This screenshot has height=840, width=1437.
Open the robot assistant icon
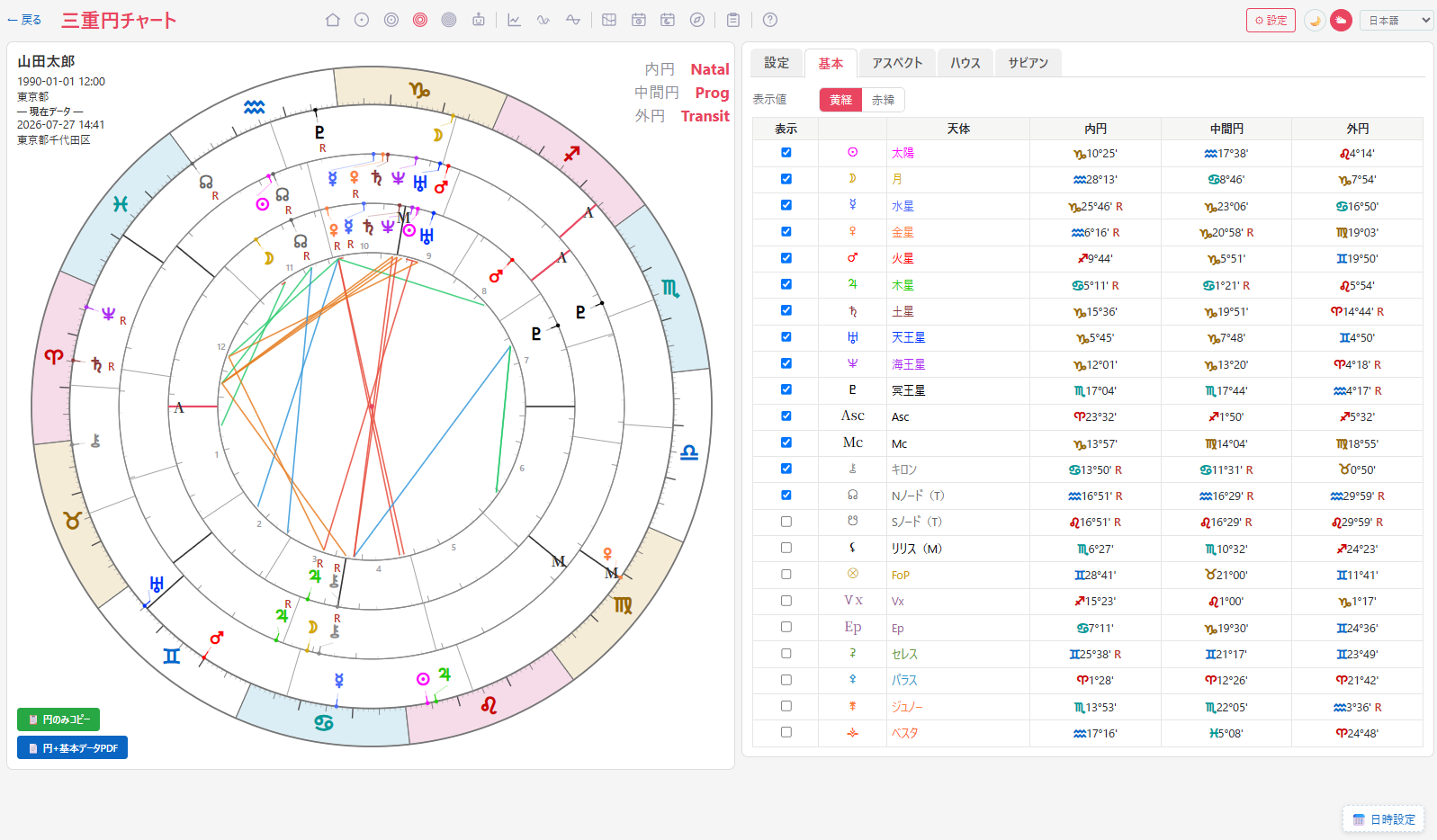[x=479, y=20]
